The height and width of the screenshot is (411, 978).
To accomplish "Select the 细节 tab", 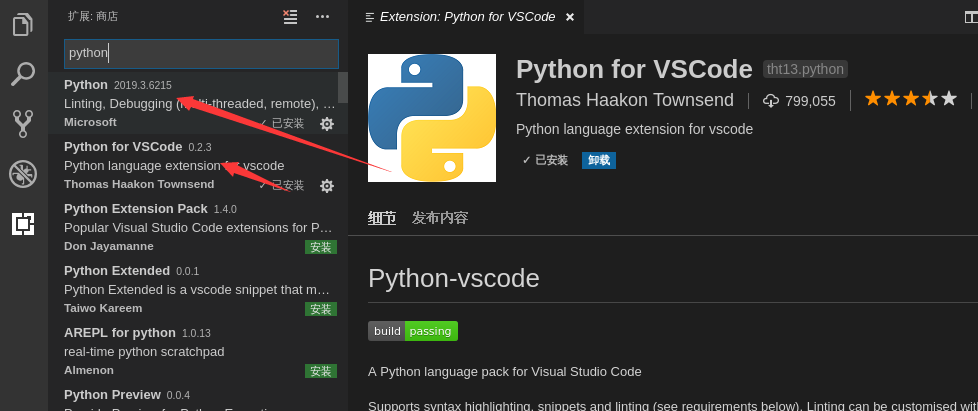I will click(x=382, y=218).
